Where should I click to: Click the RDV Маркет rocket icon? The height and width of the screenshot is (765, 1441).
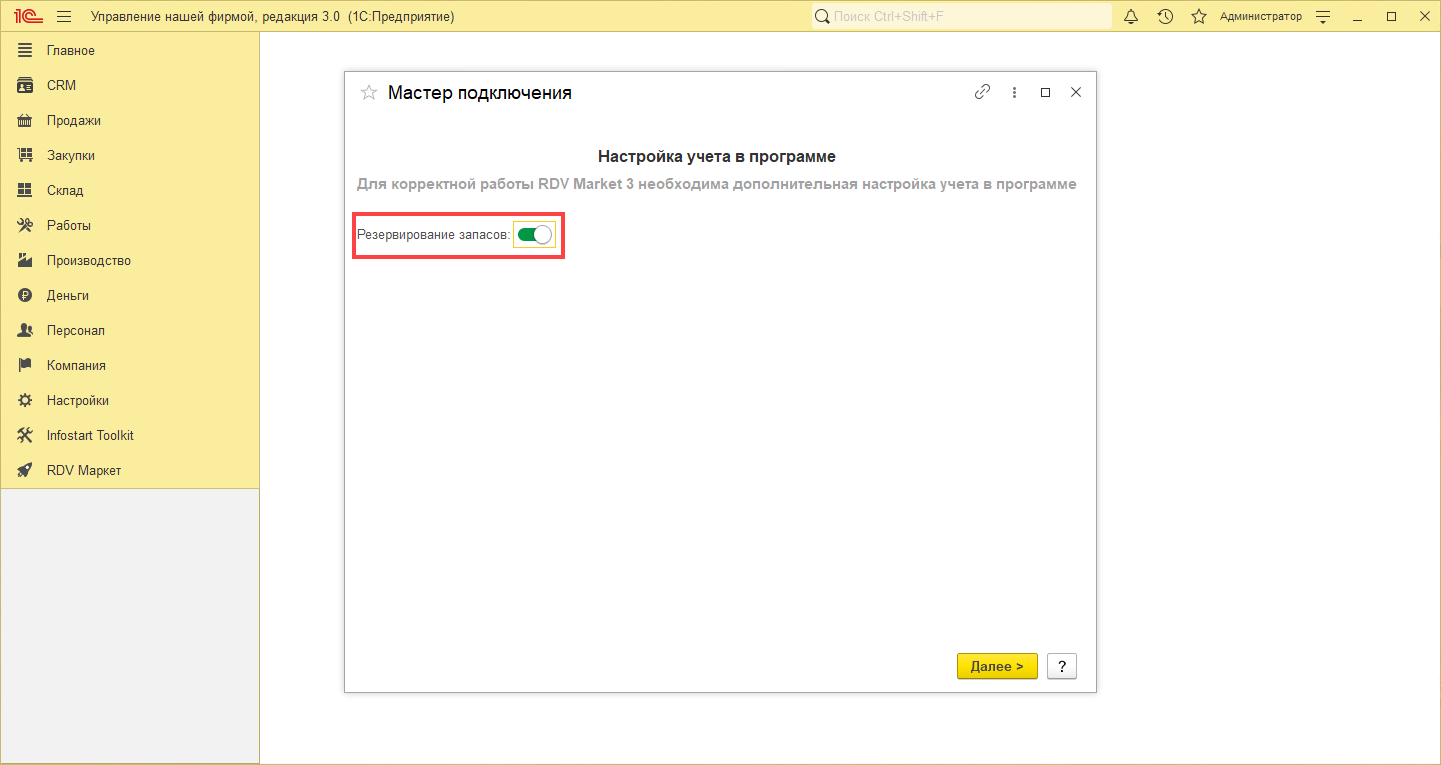(x=26, y=470)
